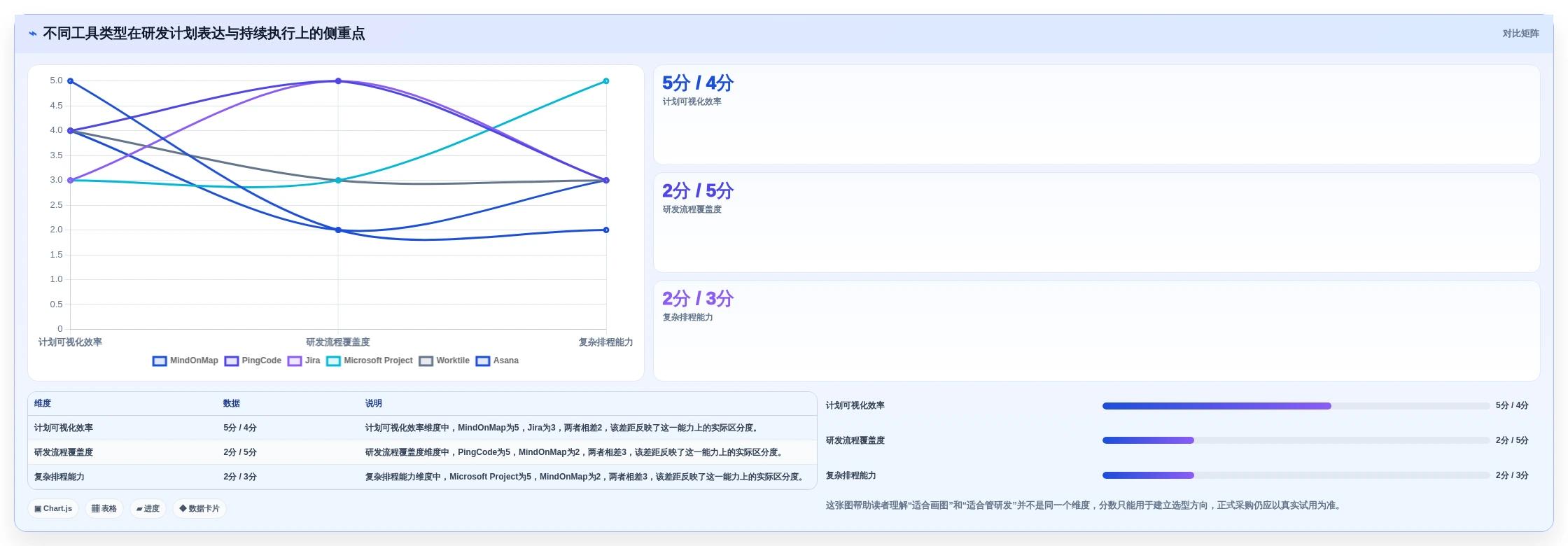Toggle Asana legend entry
This screenshot has width=1568, height=546.
click(497, 360)
